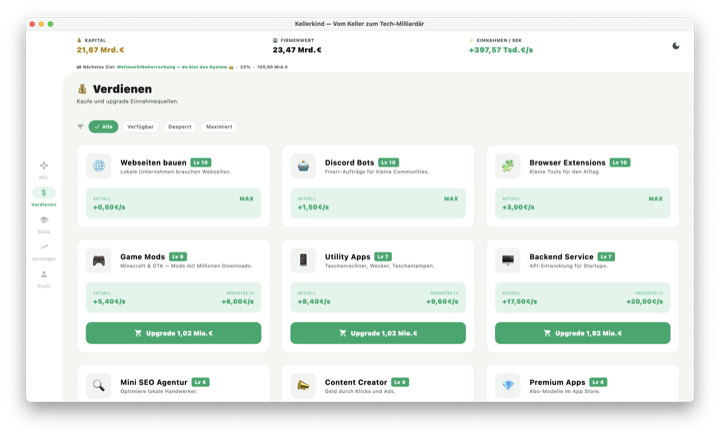Click the Discord Bots robot icon

pos(303,166)
